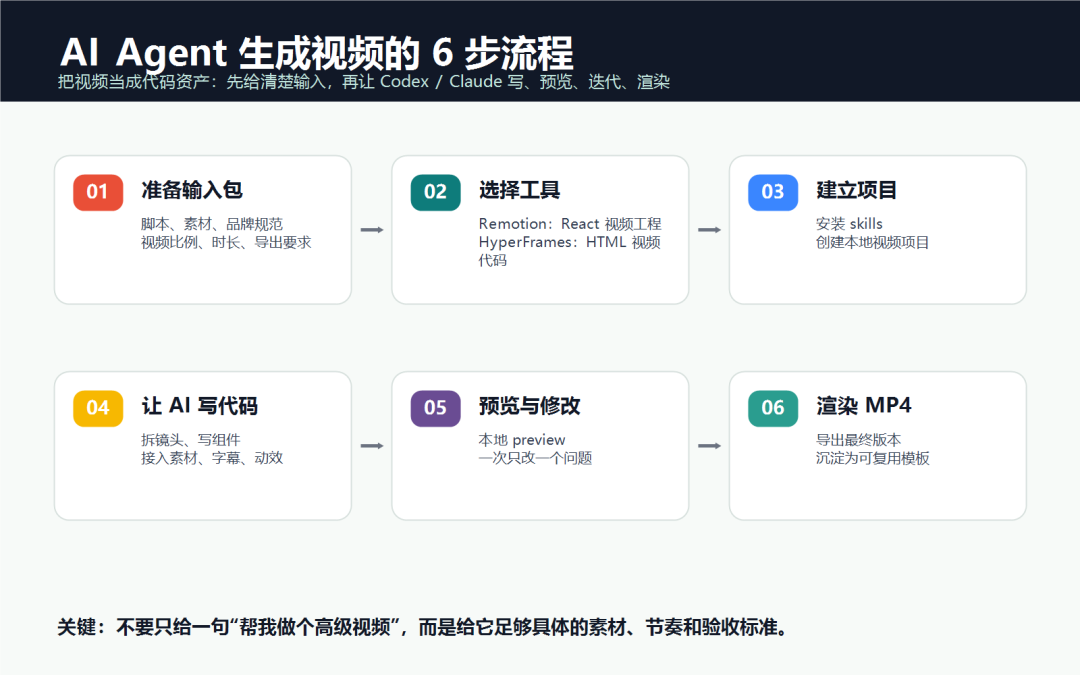Click the line '脚本、素材、品牌规范'

coord(212,224)
